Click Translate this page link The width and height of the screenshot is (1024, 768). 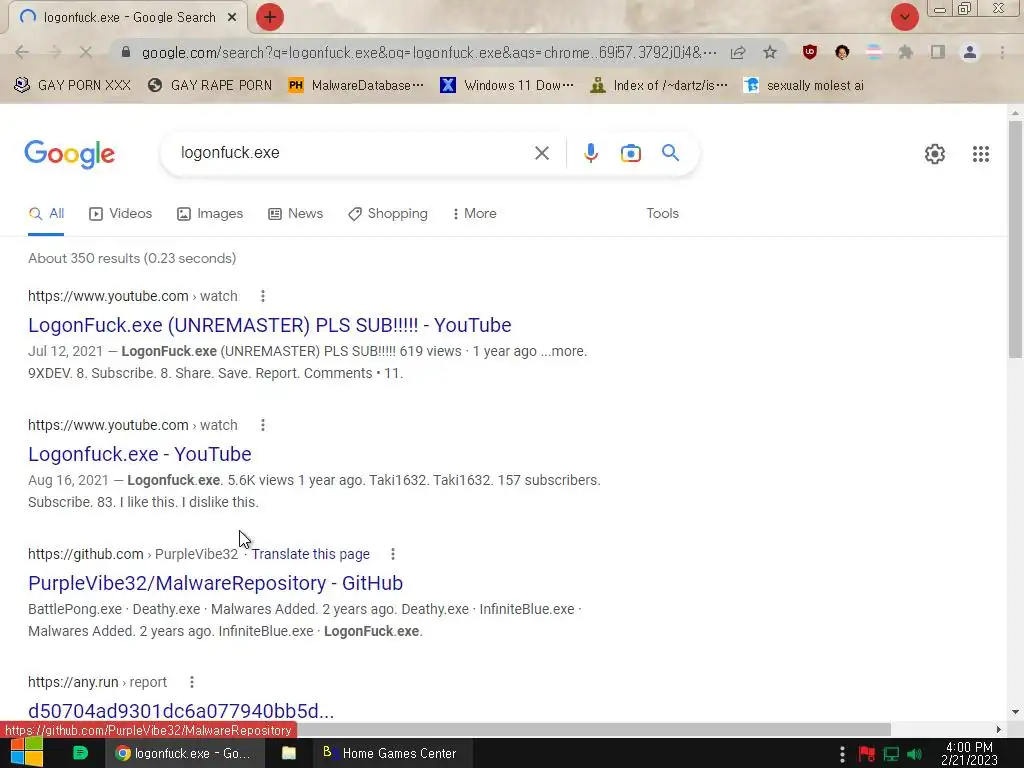coord(311,554)
